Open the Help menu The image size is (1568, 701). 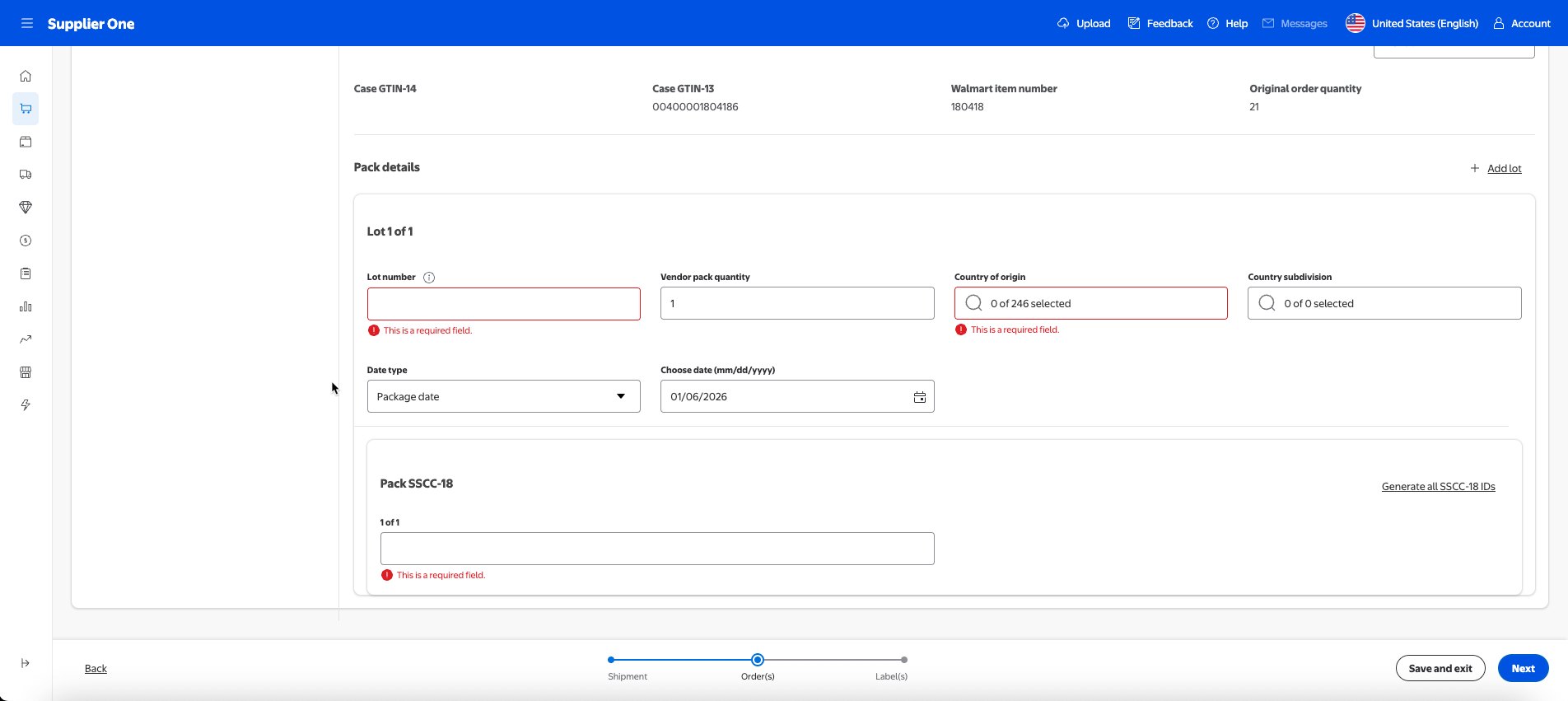point(1227,23)
